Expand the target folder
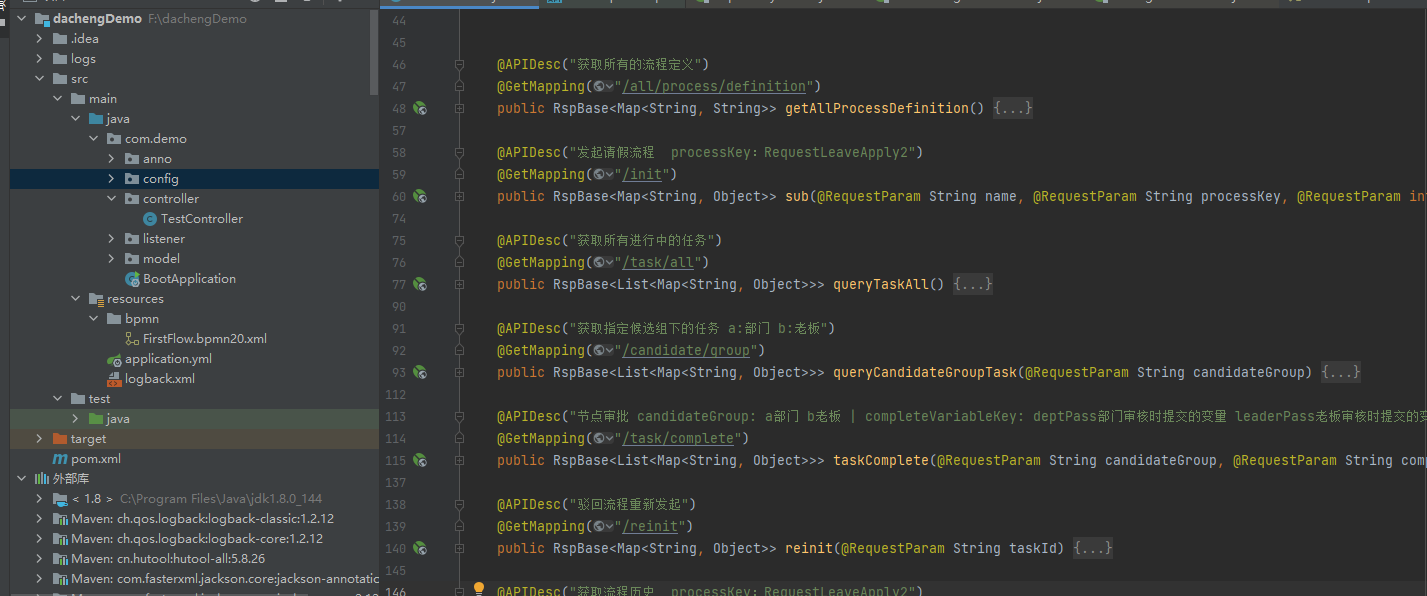 [40, 439]
